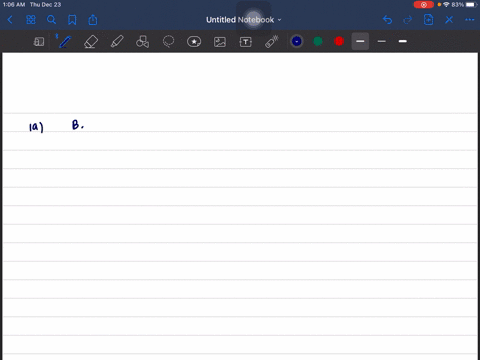480x360 pixels.
Task: Select the Laser pointer tool
Action: pos(272,42)
